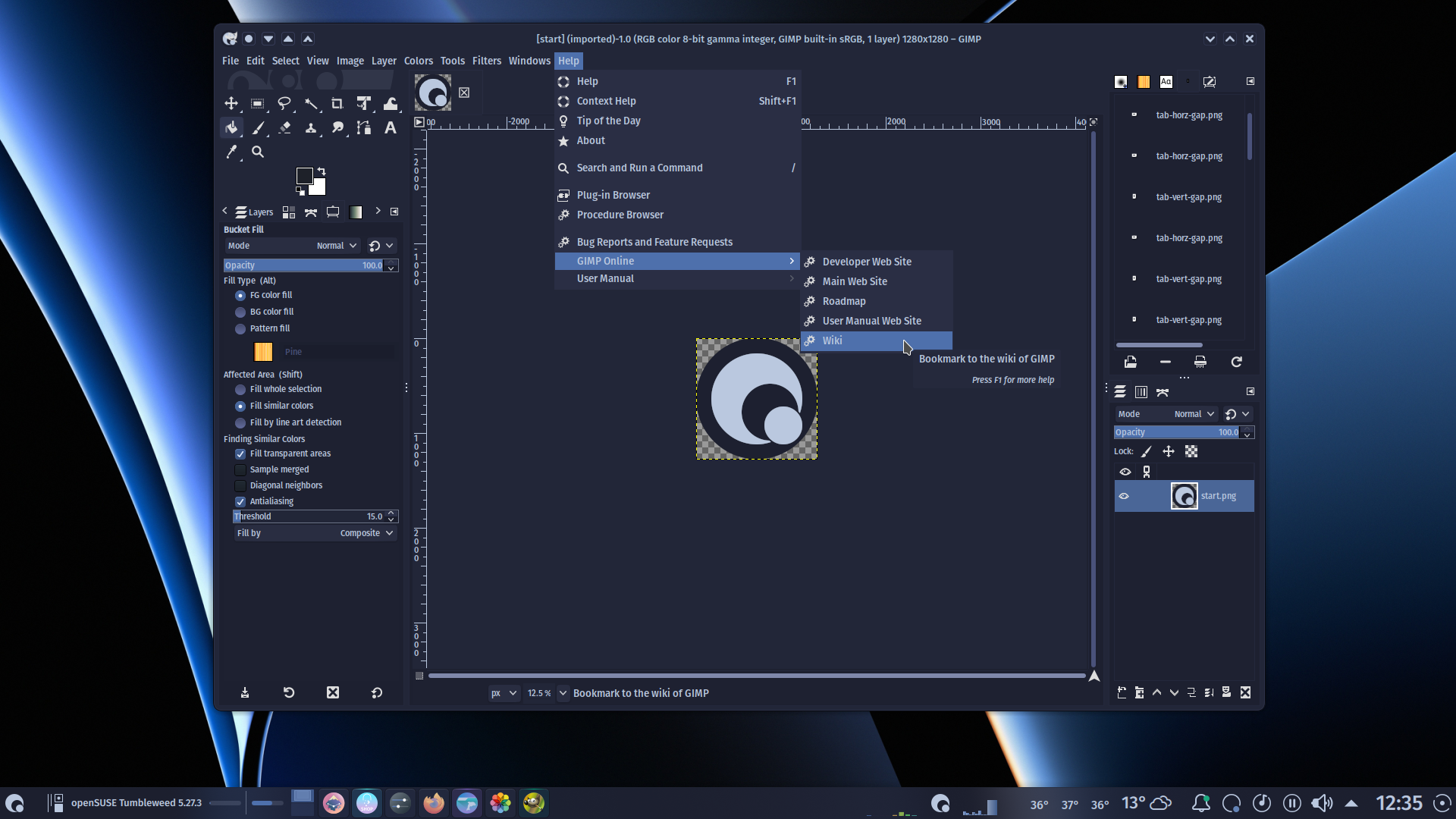This screenshot has width=1456, height=819.
Task: Reset tool options to defaults icon
Action: tap(377, 692)
